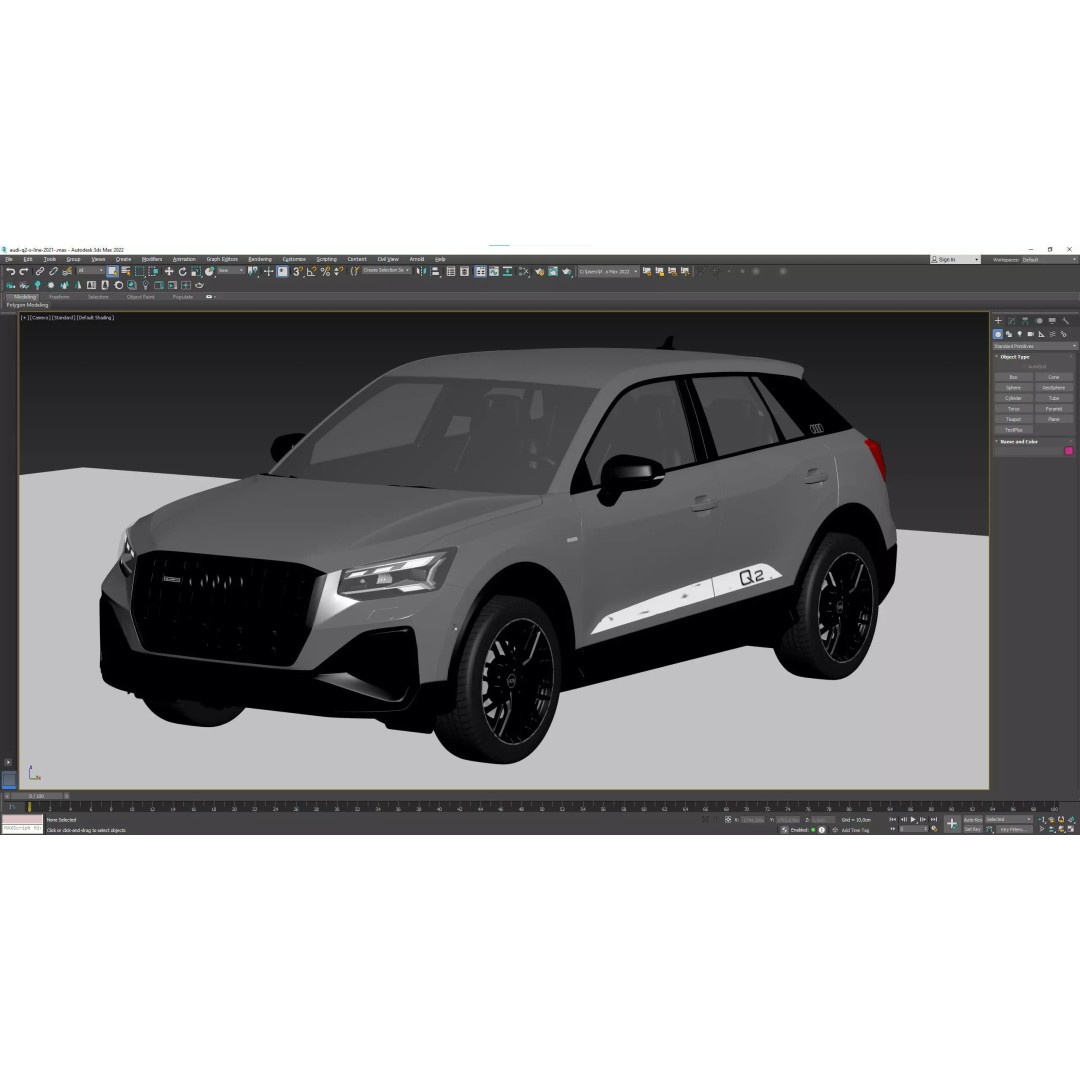This screenshot has width=1080, height=1080.
Task: Click the large Set Keys plus icon
Action: point(952,824)
